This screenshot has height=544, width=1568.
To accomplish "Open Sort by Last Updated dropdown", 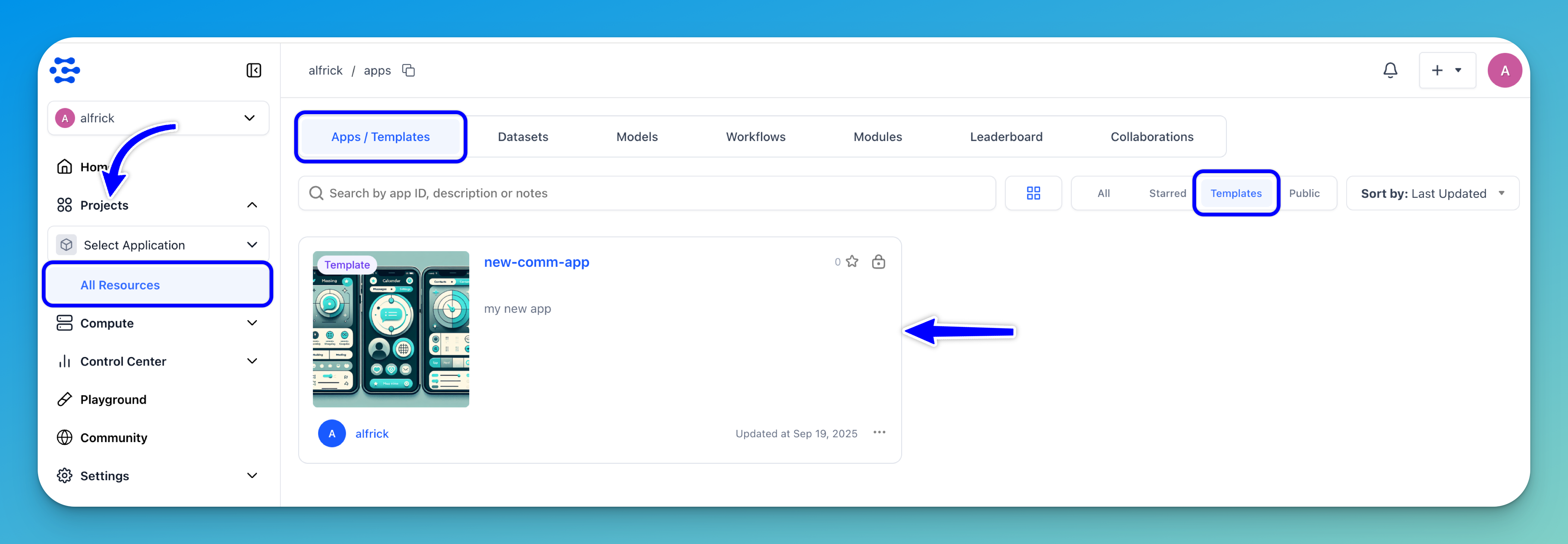I will pos(1432,194).
